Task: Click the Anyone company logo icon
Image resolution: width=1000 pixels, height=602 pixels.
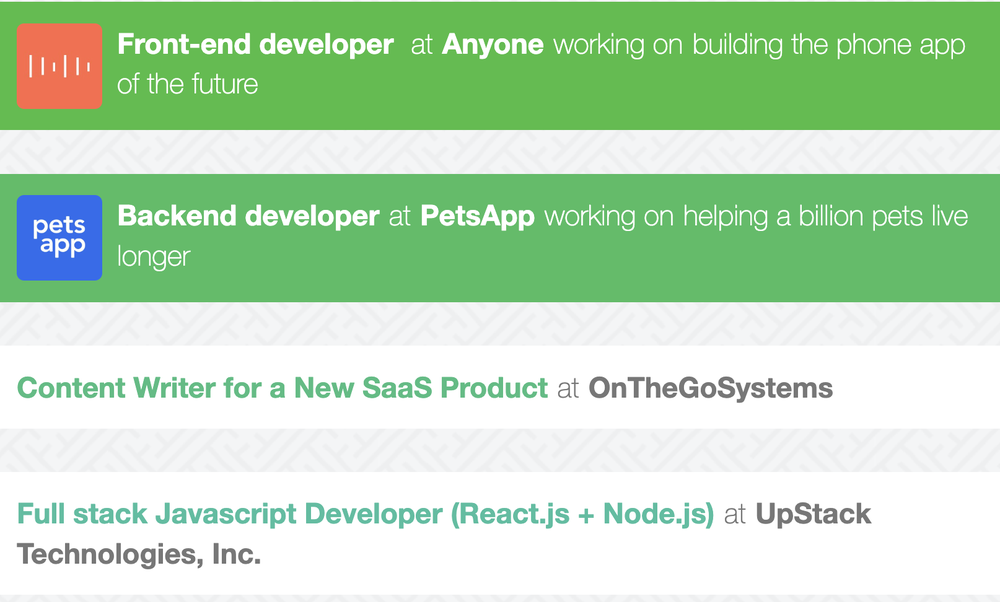Action: [x=59, y=66]
